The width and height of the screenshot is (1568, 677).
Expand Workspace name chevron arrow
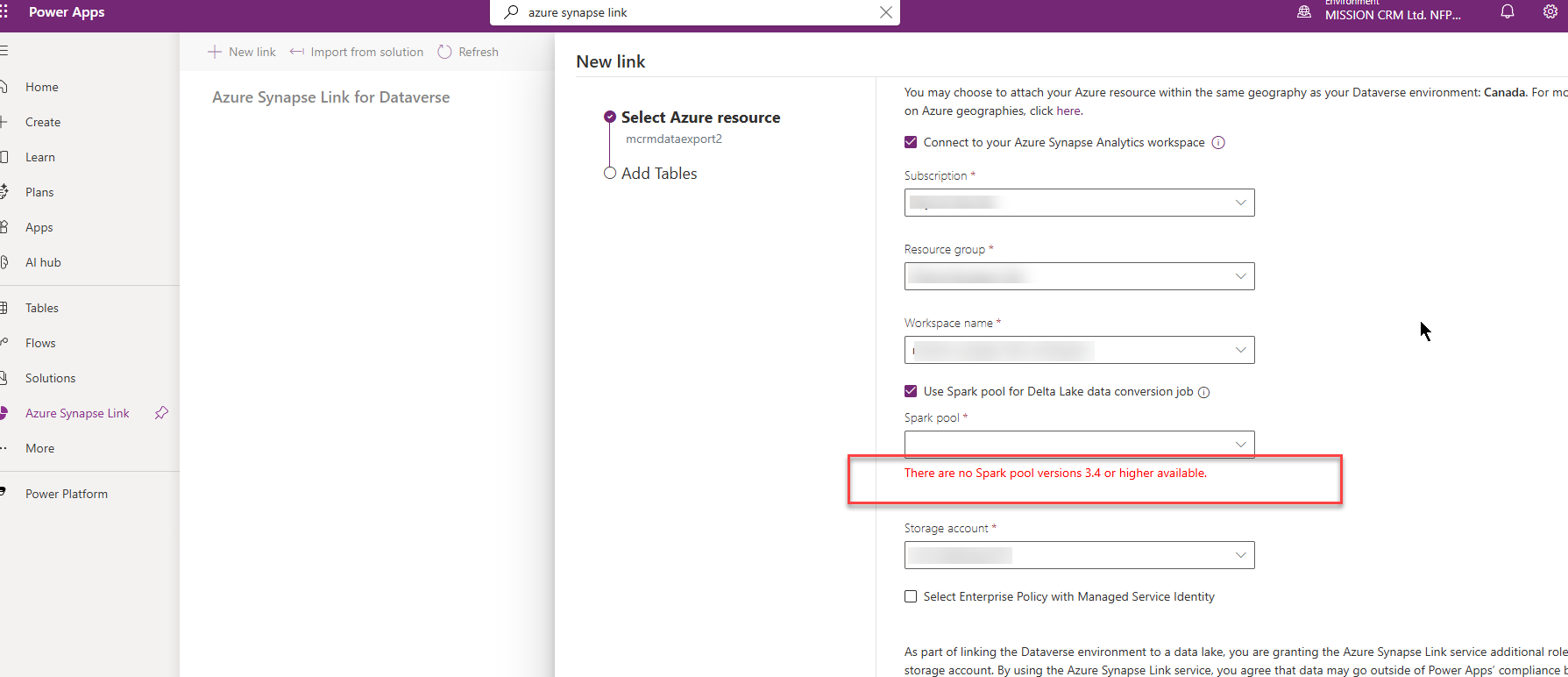coord(1240,350)
